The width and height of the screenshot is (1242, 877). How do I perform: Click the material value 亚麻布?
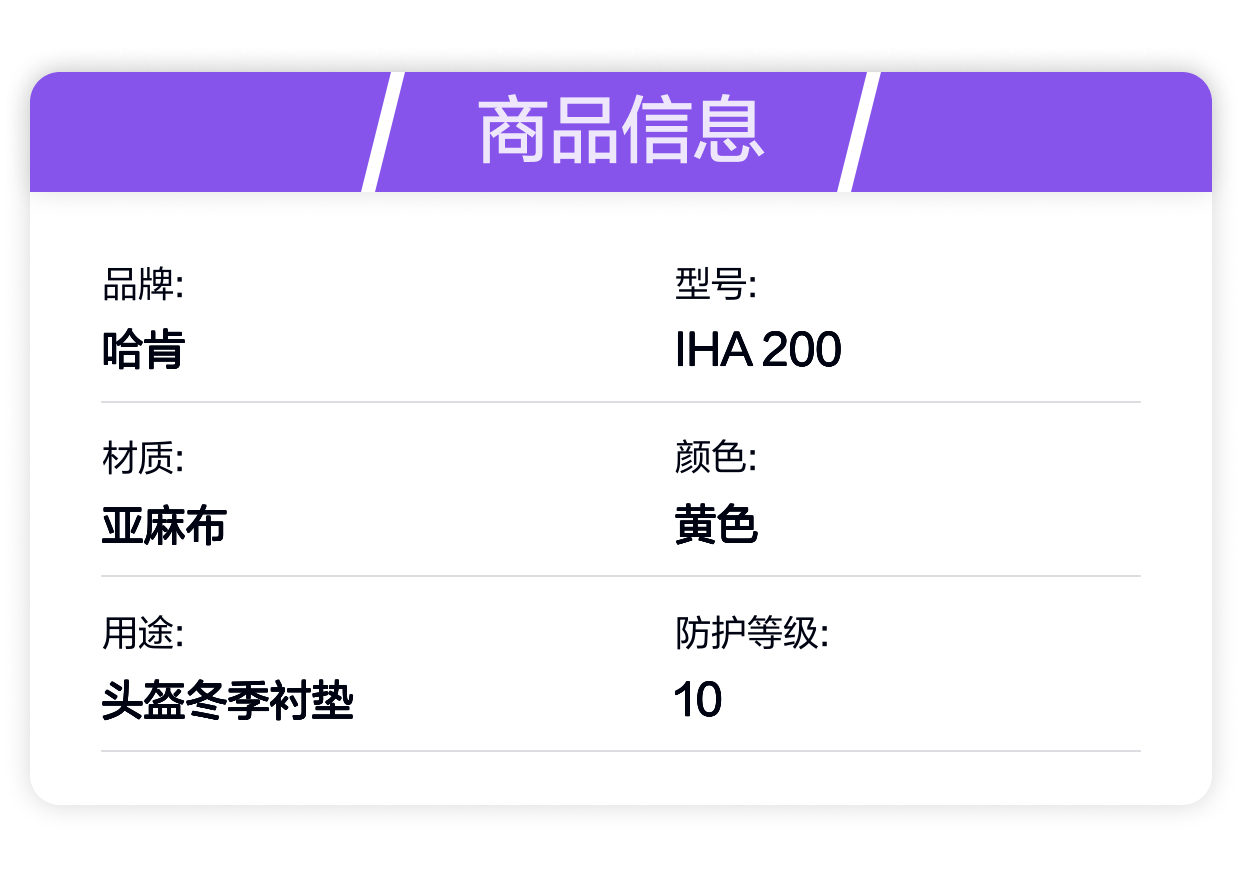tap(164, 525)
